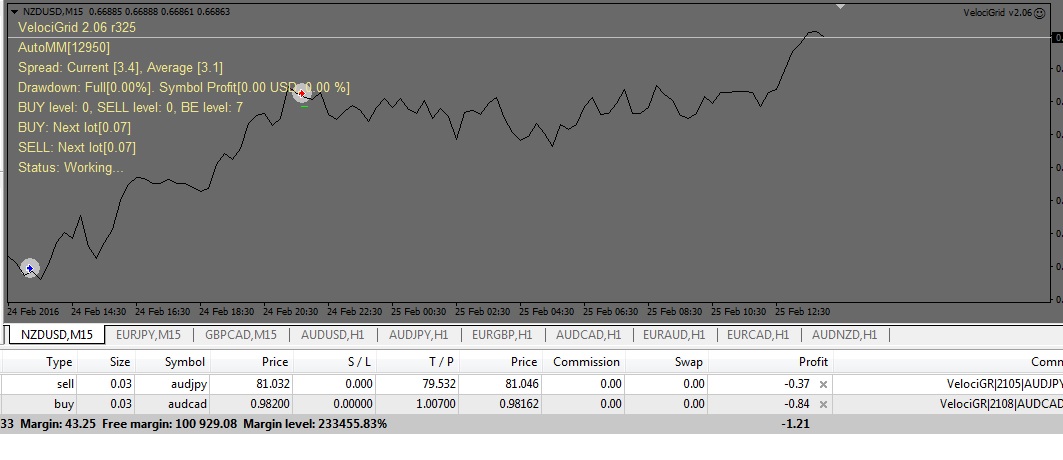Image resolution: width=1063 pixels, height=460 pixels.
Task: Open the GBPCAD,M15 chart tab
Action: 241,335
